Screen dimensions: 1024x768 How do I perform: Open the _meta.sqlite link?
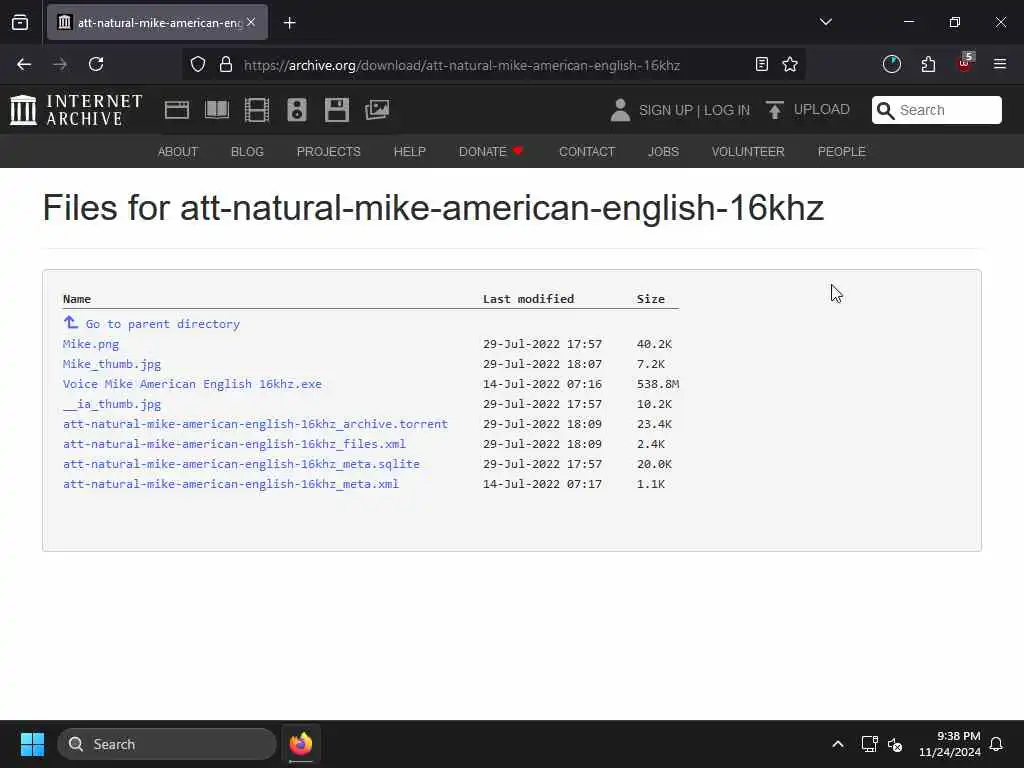(x=241, y=464)
